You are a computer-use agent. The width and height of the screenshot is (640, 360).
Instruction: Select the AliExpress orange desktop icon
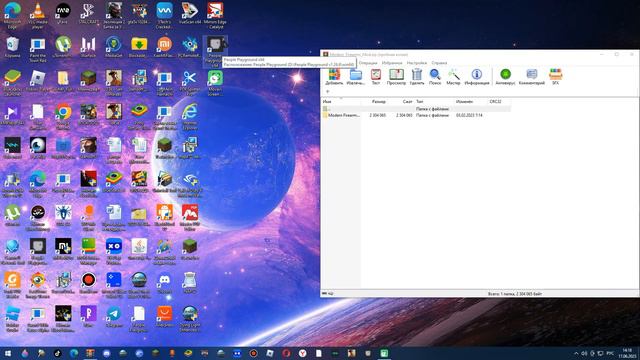164,317
